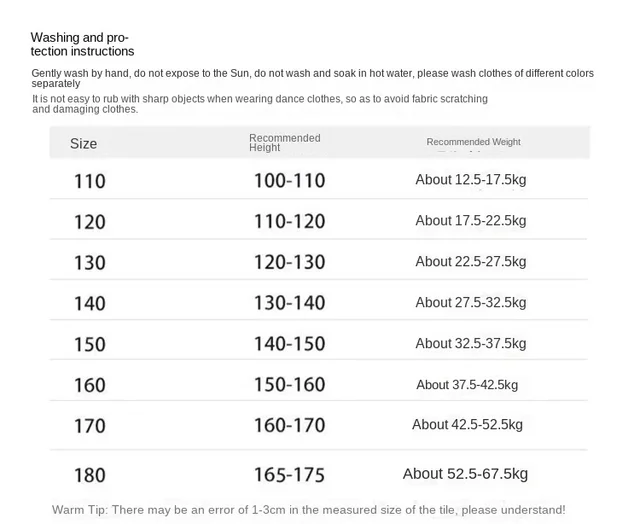
Task: Click the weight "About 27.5-32.5kg" cell
Action: point(470,303)
